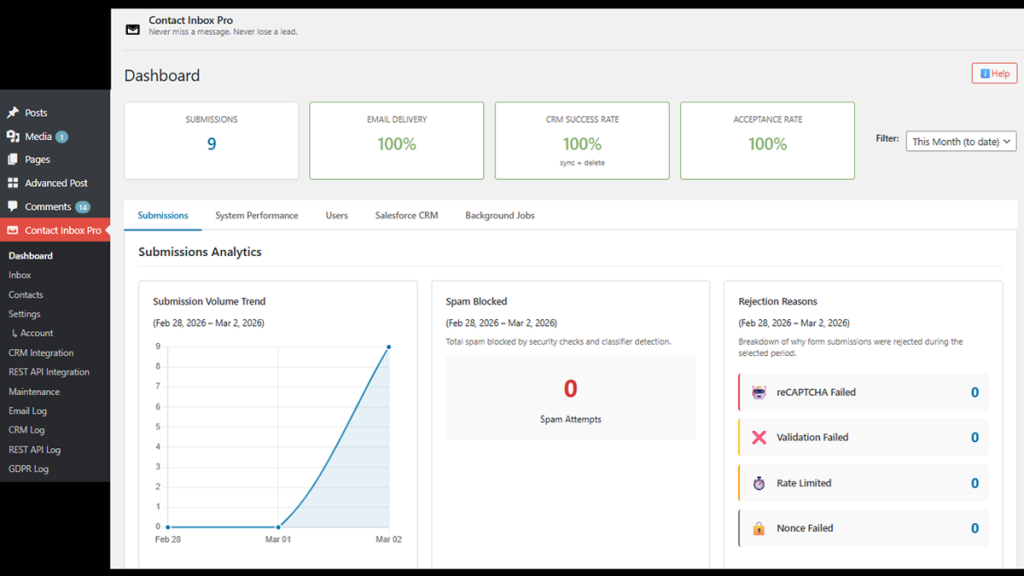The image size is (1024, 576).
Task: Click the Contact Inbox Pro envelope icon
Action: click(x=13, y=230)
